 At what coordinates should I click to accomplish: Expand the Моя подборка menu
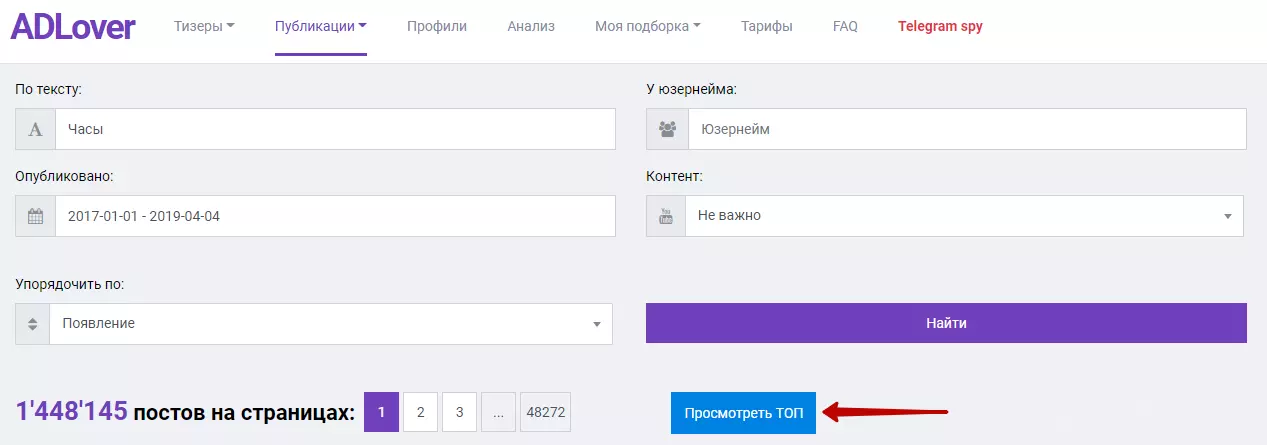point(648,27)
